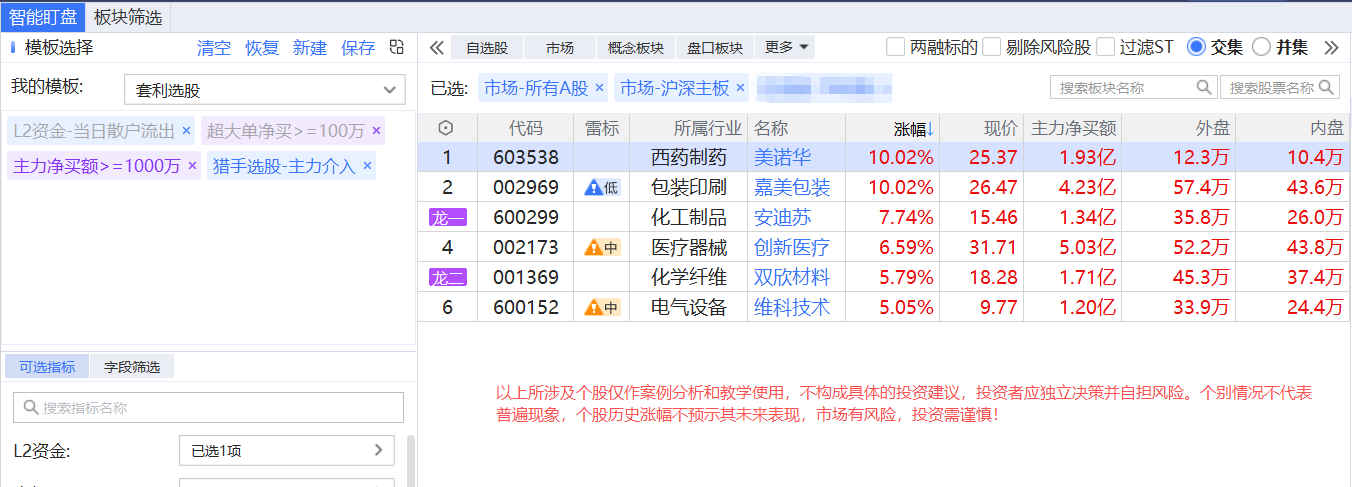
Task: Select the 并集 radio button
Action: click(1261, 47)
